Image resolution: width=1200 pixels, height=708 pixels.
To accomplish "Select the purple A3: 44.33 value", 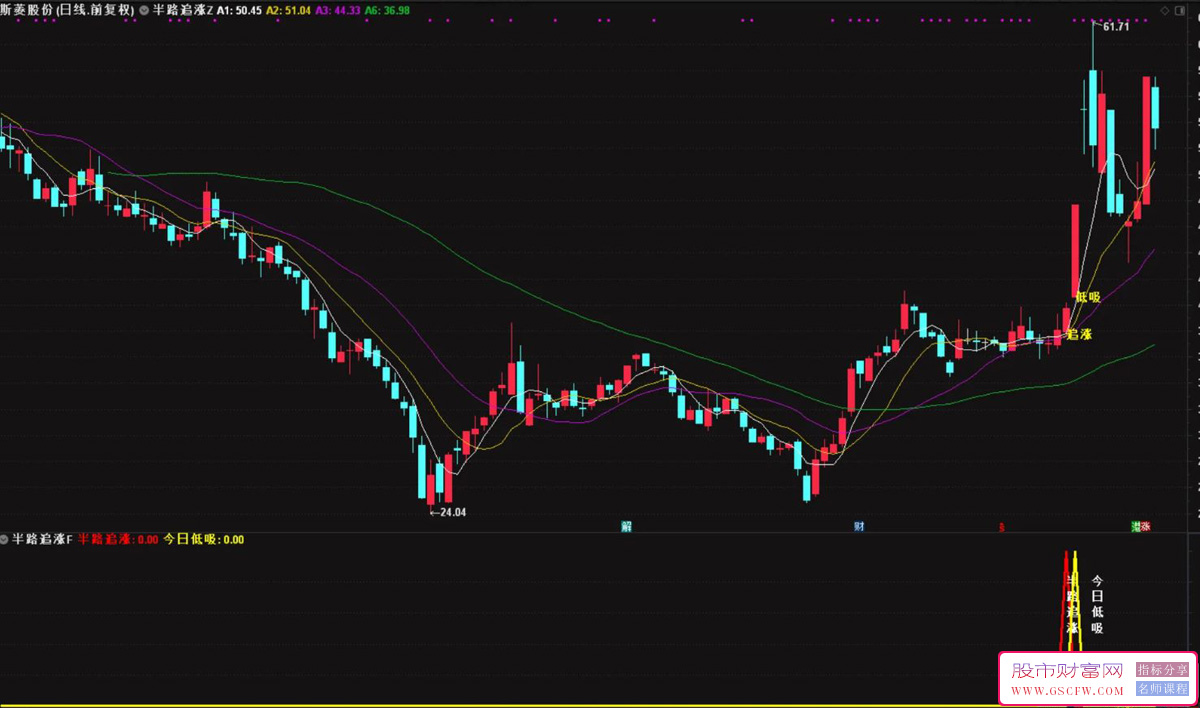I will (x=338, y=10).
